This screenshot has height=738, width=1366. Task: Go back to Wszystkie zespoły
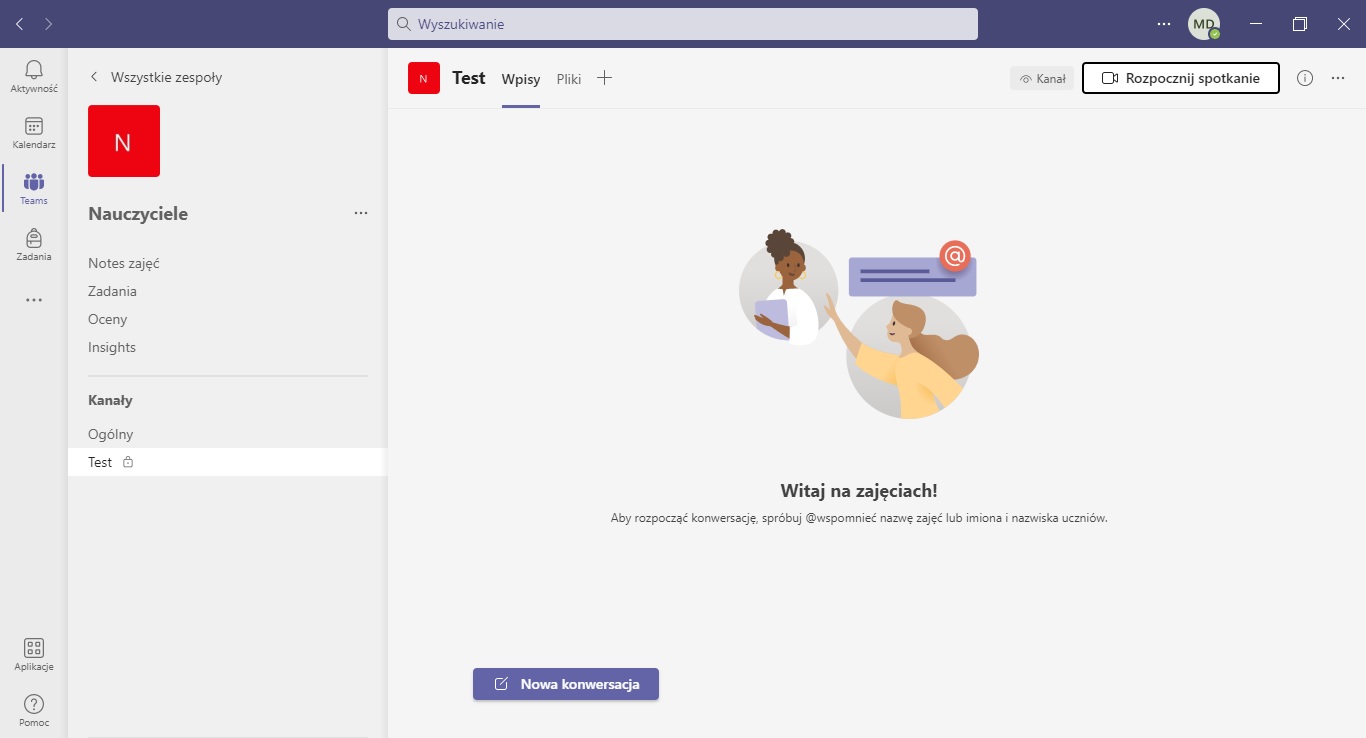pyautogui.click(x=156, y=77)
